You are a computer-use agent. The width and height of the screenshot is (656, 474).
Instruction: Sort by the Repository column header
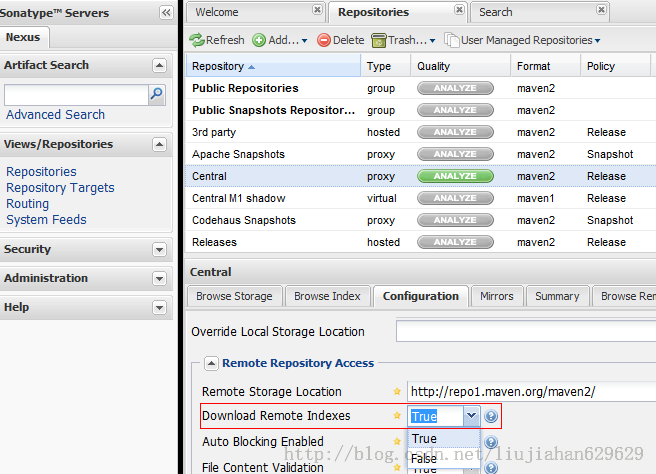(x=273, y=66)
